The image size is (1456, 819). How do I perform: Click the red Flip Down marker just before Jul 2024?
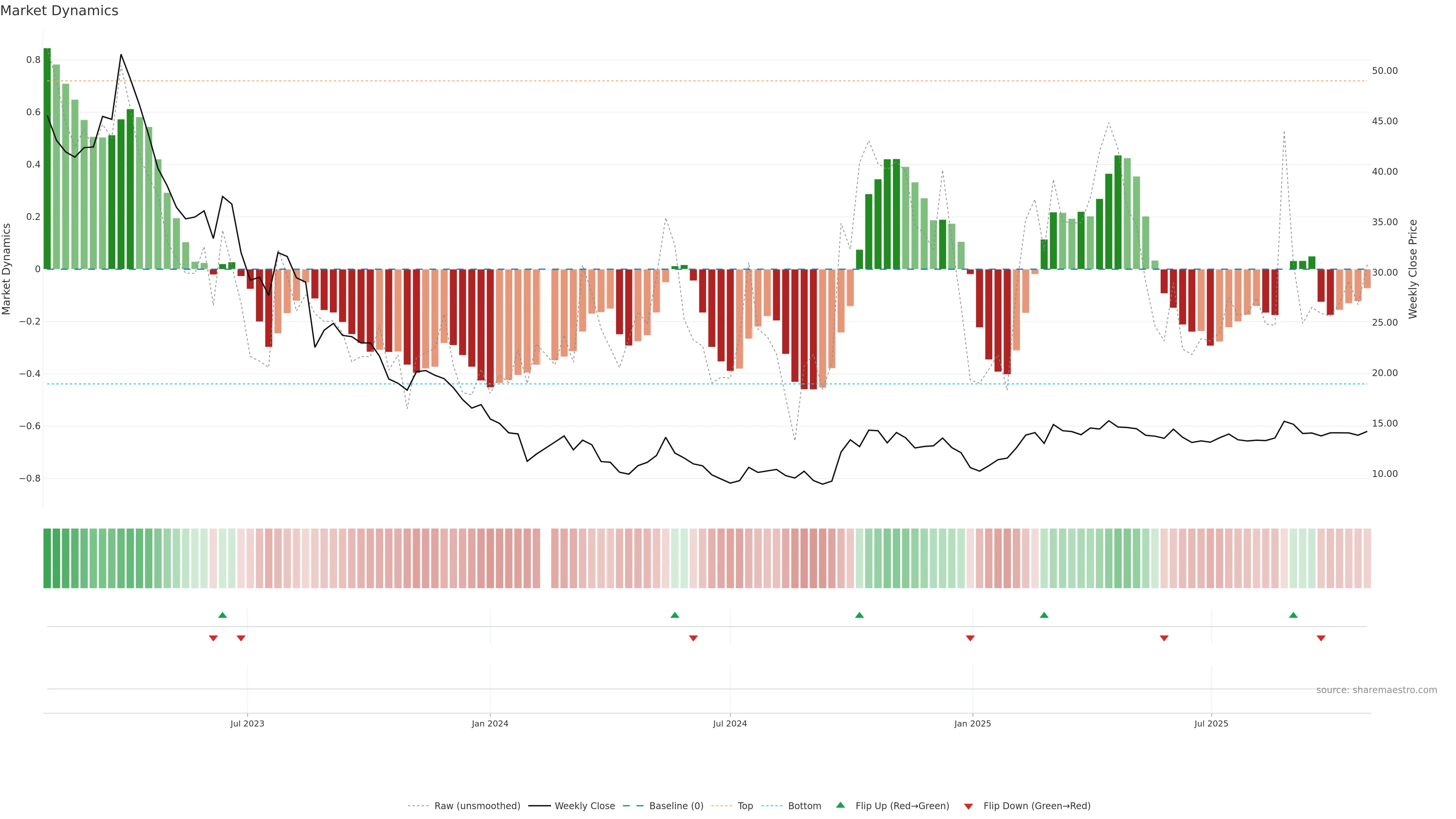pyautogui.click(x=693, y=638)
